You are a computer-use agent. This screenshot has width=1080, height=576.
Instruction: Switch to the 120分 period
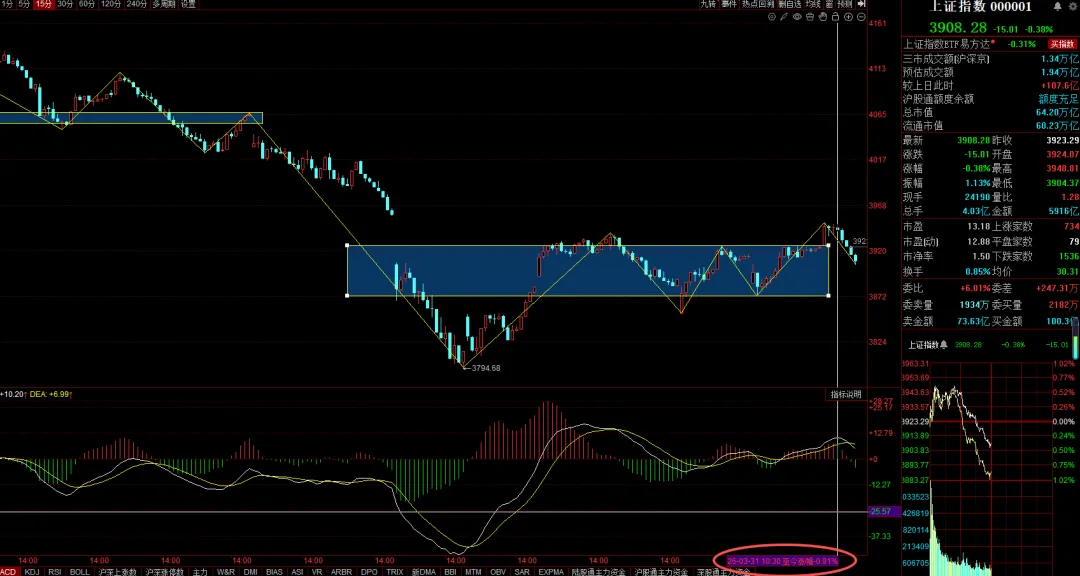(x=110, y=4)
